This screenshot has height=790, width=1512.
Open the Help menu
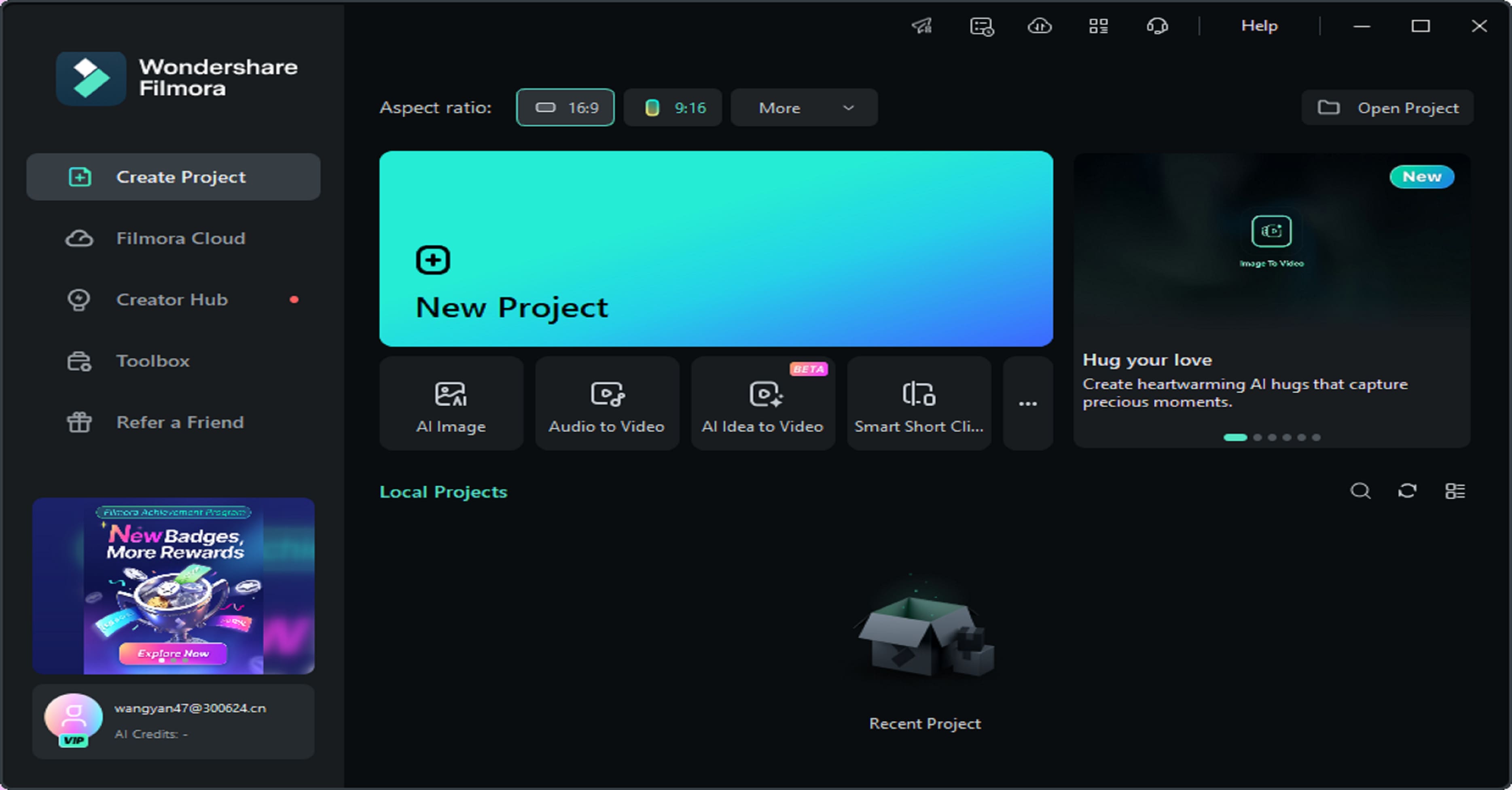(x=1259, y=25)
